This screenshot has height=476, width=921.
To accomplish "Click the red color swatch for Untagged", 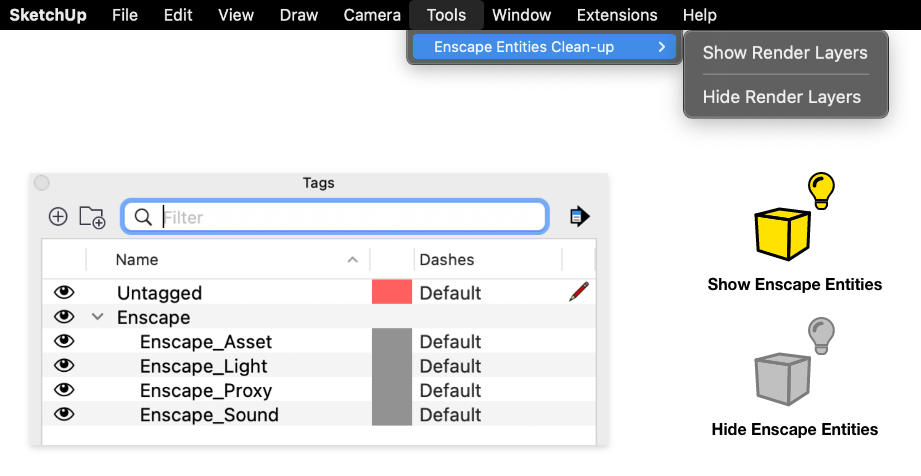I will point(391,292).
